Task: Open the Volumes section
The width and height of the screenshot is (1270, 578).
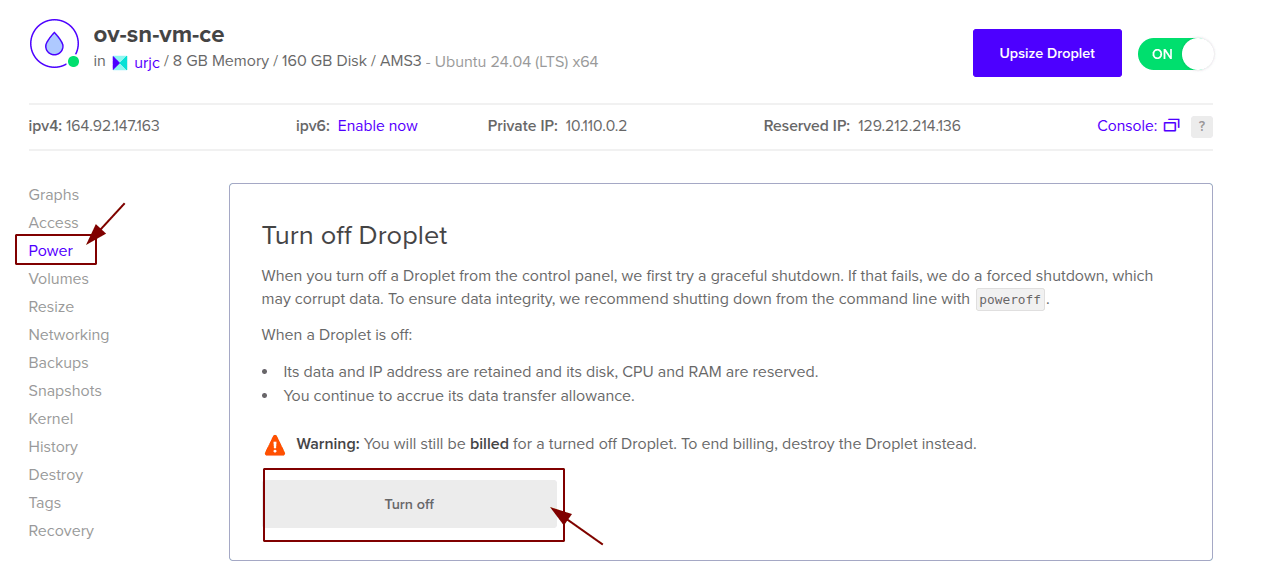Action: click(58, 278)
